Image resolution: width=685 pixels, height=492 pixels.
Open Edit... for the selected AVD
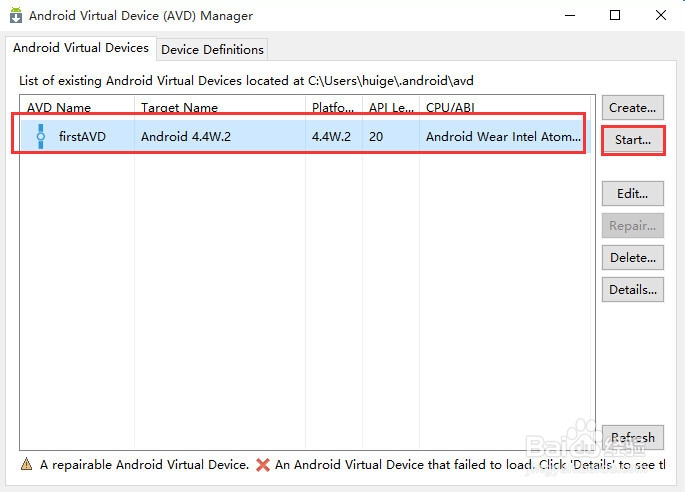632,194
